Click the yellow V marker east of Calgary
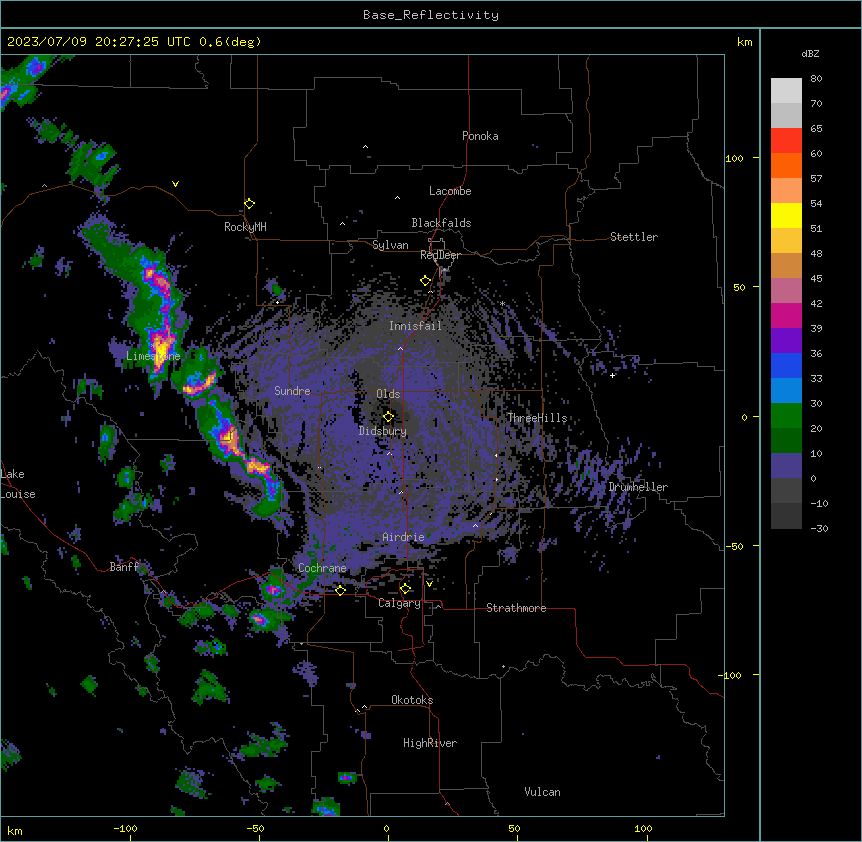Viewport: 862px width, 842px height. pos(429,584)
